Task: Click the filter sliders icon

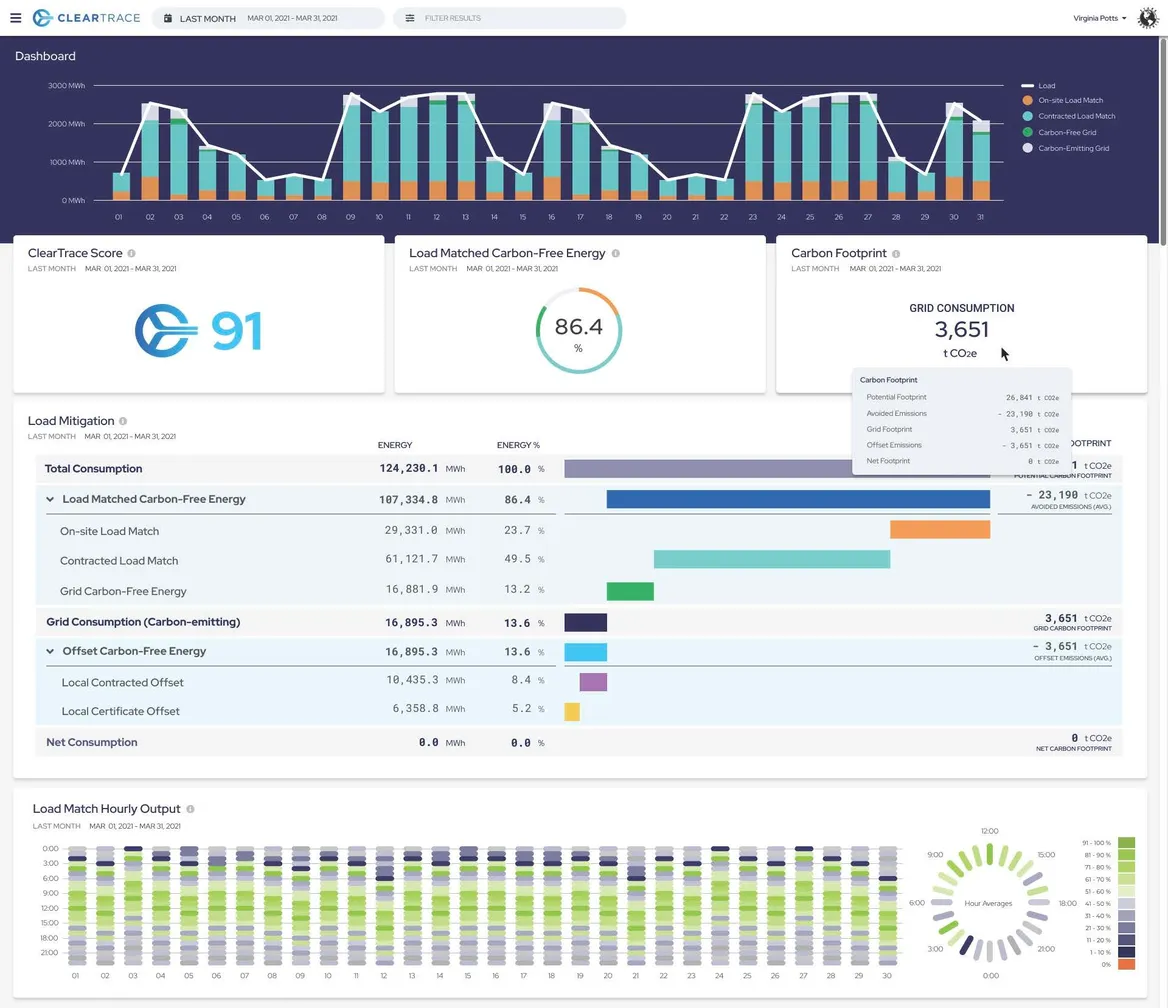Action: coord(410,18)
